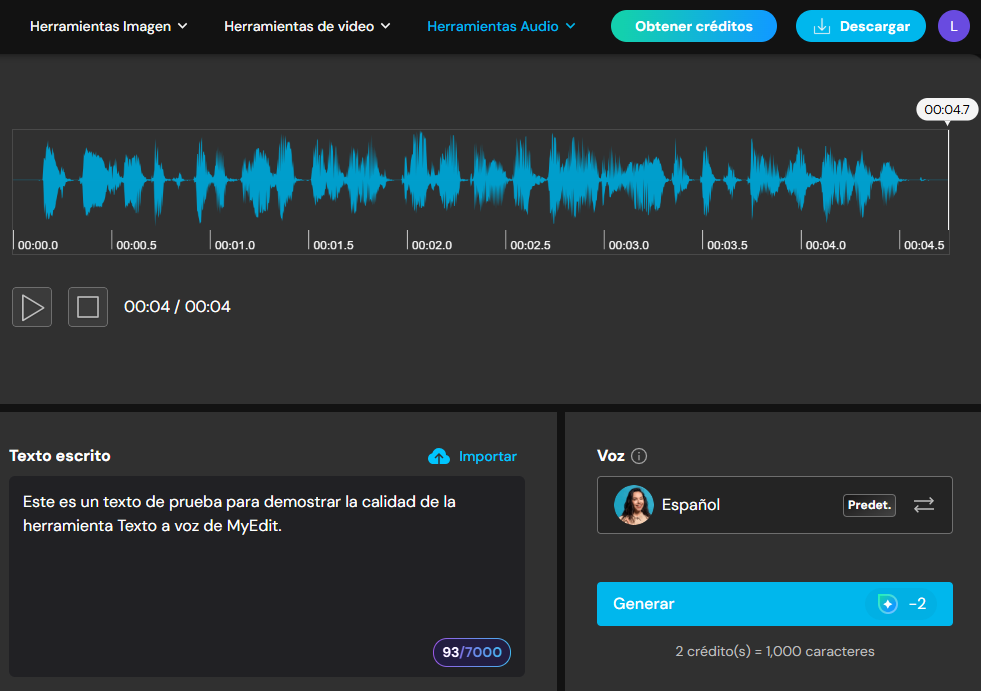This screenshot has height=691, width=981.
Task: Click the 93/7000 character counter
Action: (x=472, y=652)
